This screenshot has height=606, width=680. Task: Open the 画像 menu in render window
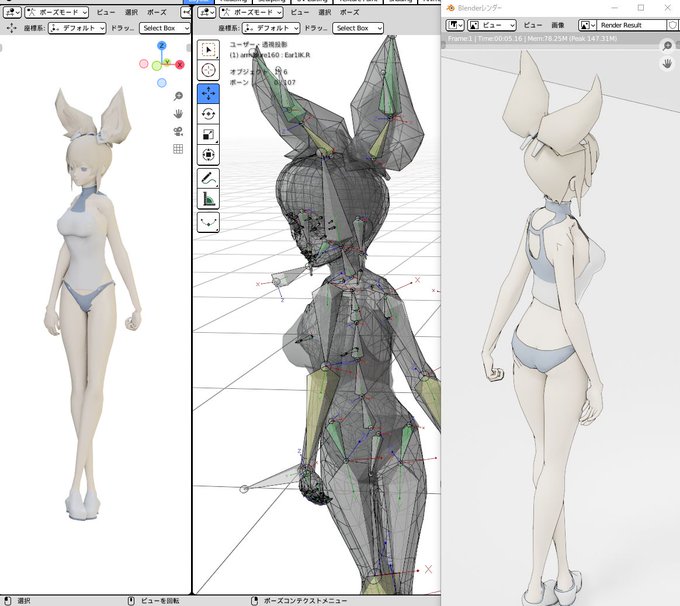point(558,25)
